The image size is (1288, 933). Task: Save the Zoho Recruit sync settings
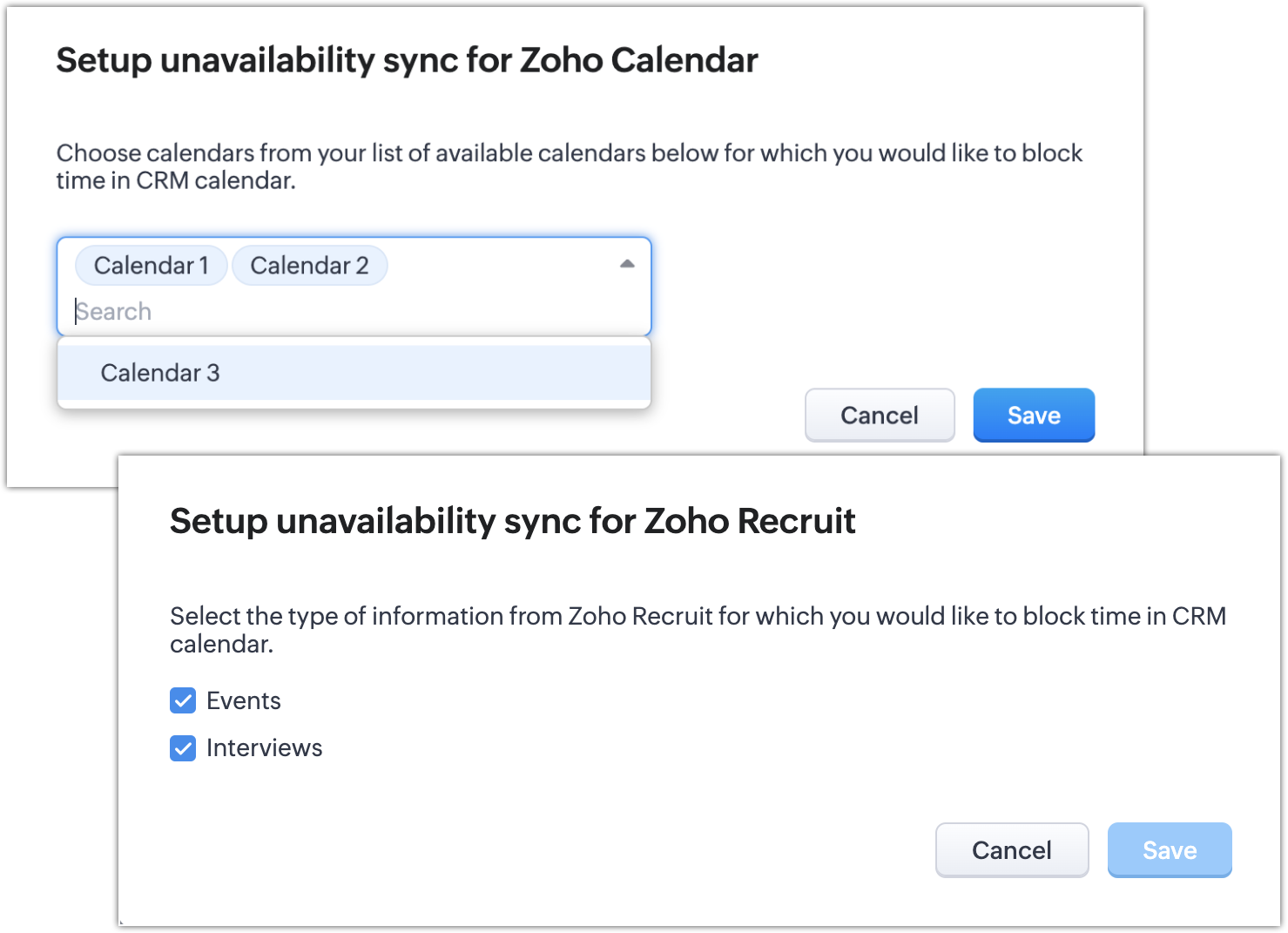(1170, 850)
